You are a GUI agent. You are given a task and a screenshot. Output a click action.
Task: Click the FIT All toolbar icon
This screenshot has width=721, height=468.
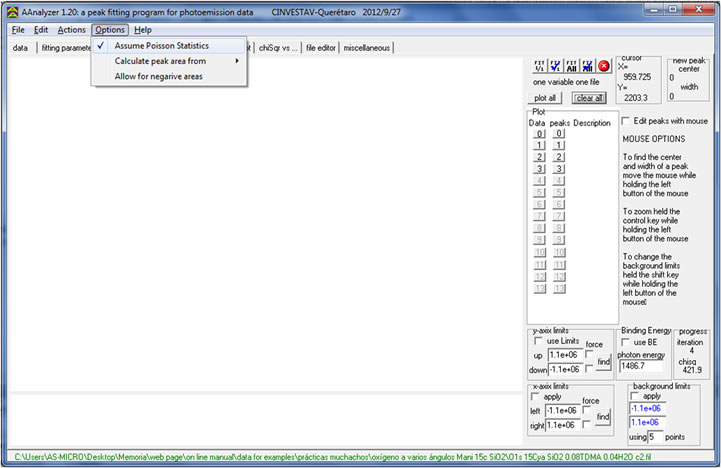[x=571, y=65]
